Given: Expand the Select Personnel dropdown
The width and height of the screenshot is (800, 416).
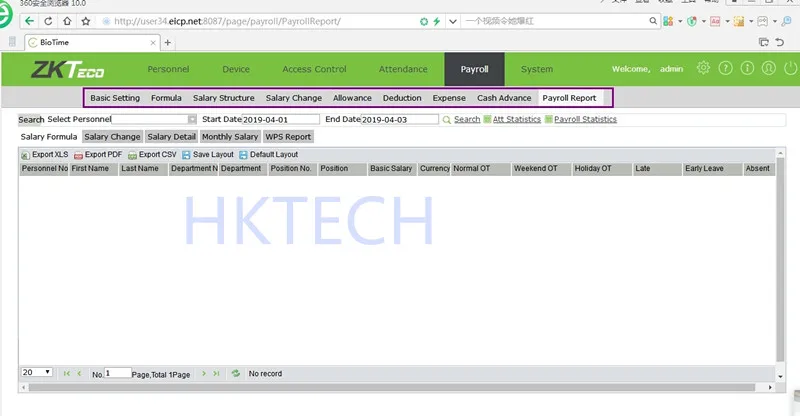Looking at the screenshot, I should [x=192, y=119].
